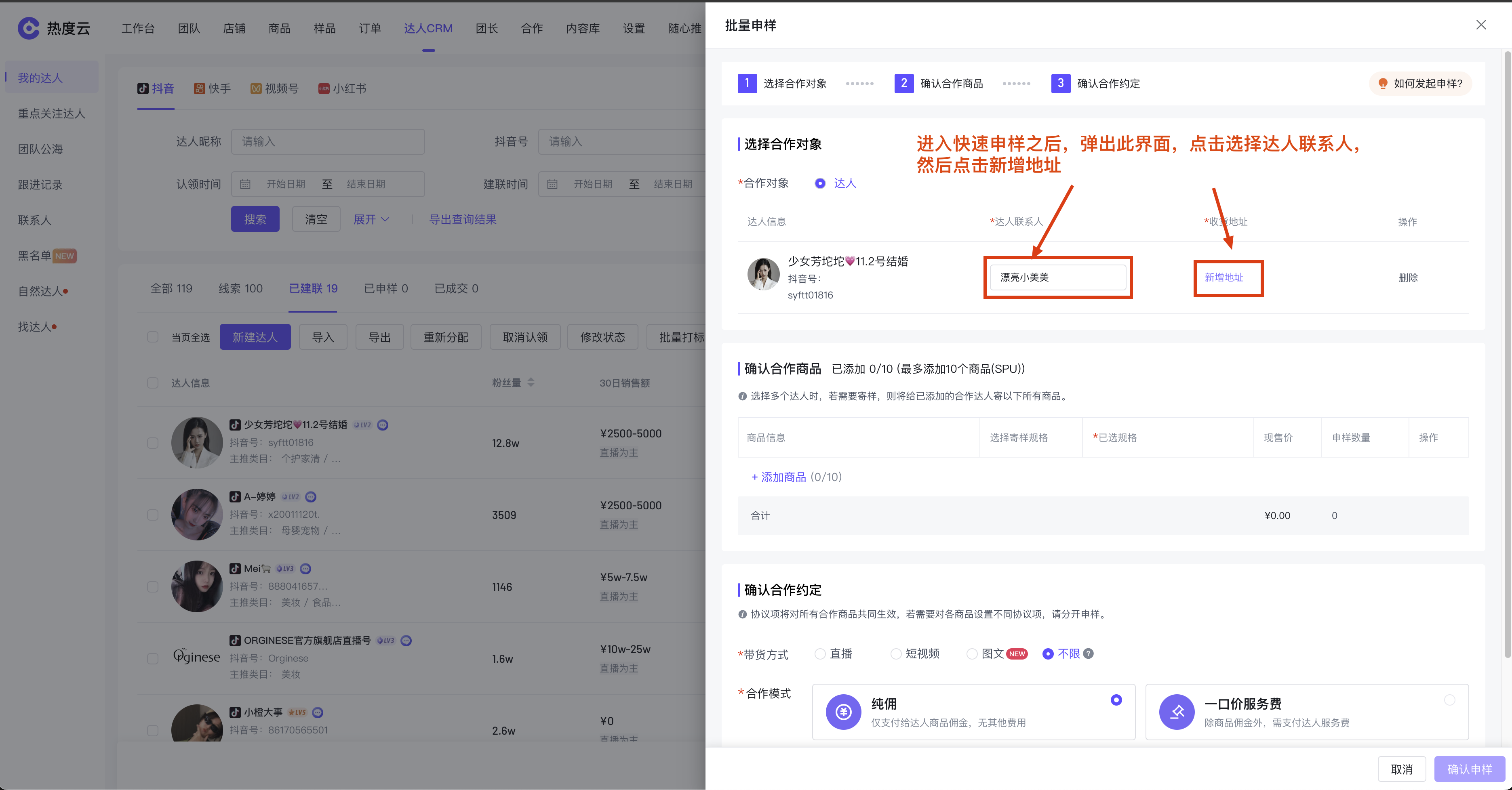Image resolution: width=1512 pixels, height=790 pixels.
Task: Click 取消 button at panel bottom
Action: click(x=1402, y=769)
